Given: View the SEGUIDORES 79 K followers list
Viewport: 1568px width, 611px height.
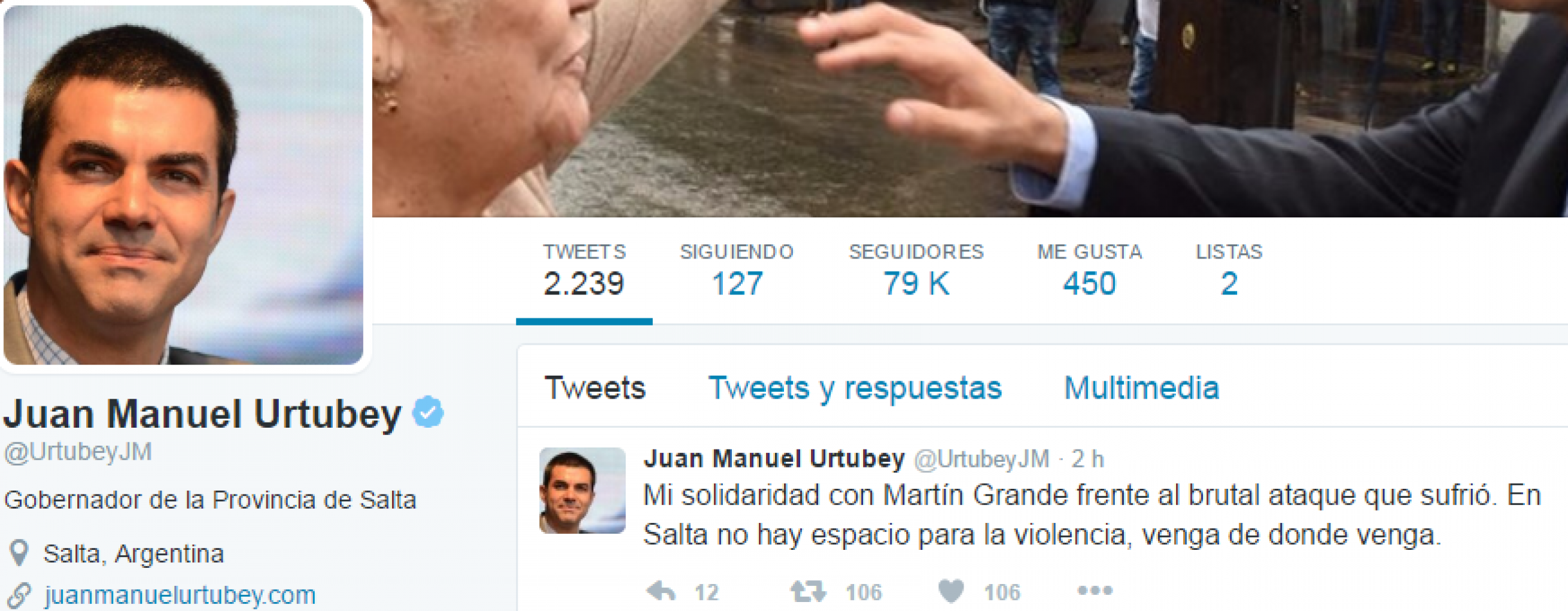Looking at the screenshot, I should click(x=916, y=270).
